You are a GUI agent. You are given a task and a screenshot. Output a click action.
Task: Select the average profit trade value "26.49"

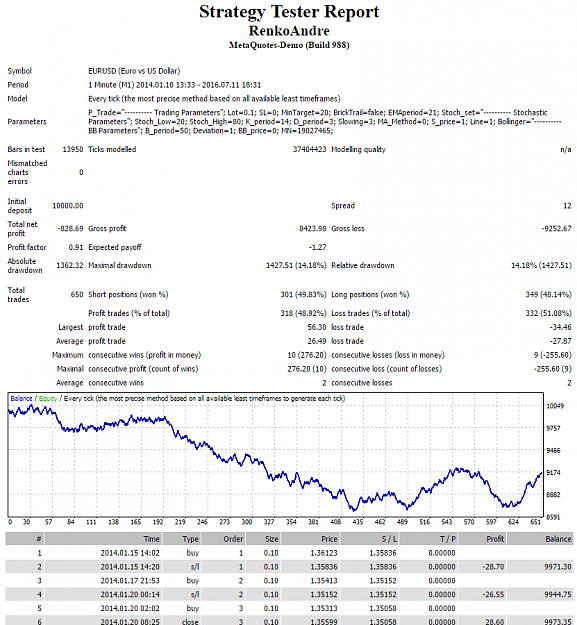click(x=317, y=341)
